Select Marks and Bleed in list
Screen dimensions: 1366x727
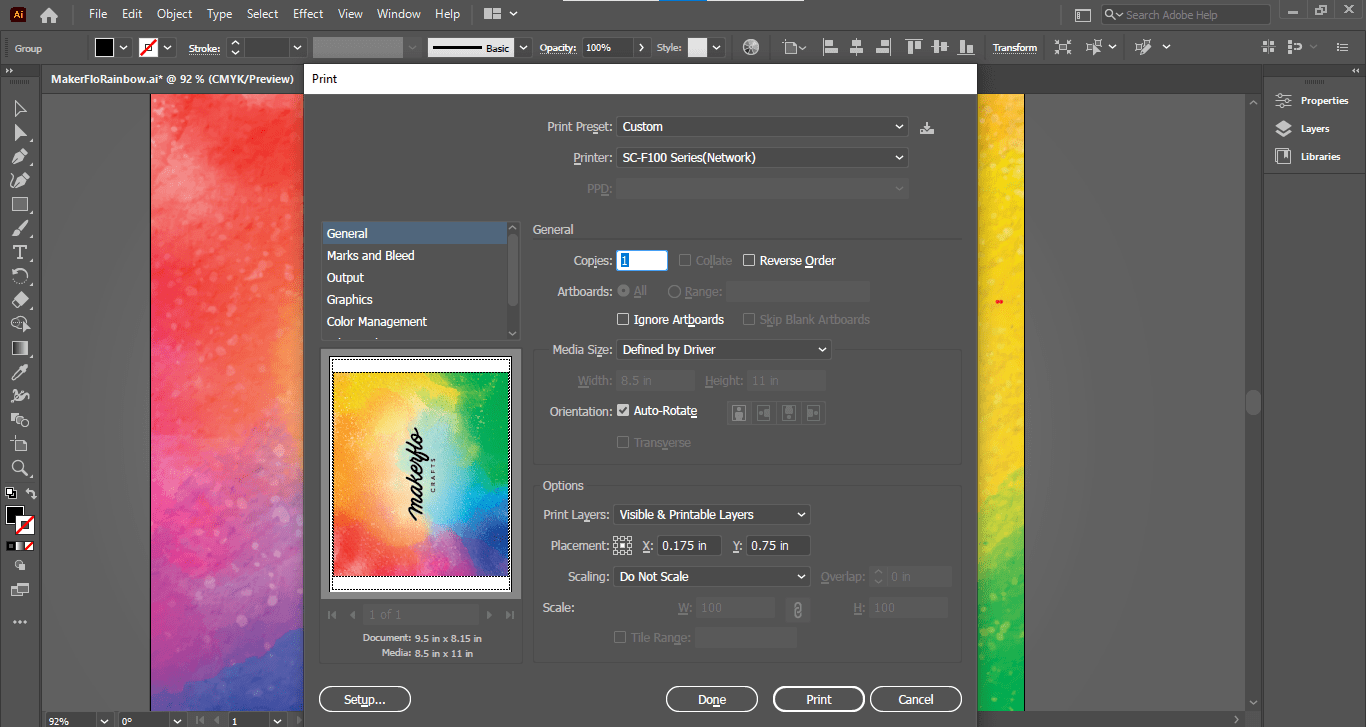click(x=371, y=256)
